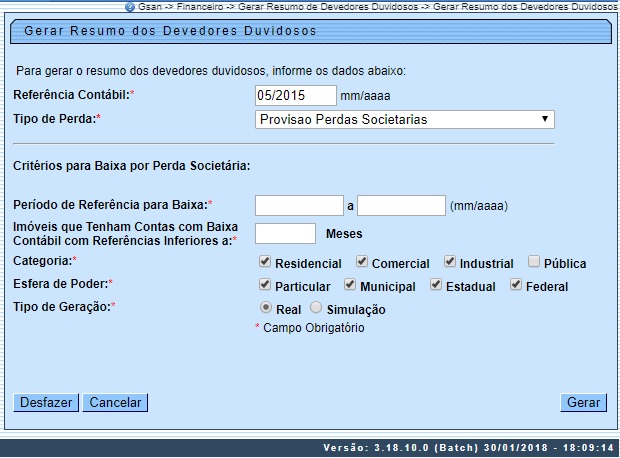Uncheck the Estadual checkbox
620x458 pixels.
(436, 285)
